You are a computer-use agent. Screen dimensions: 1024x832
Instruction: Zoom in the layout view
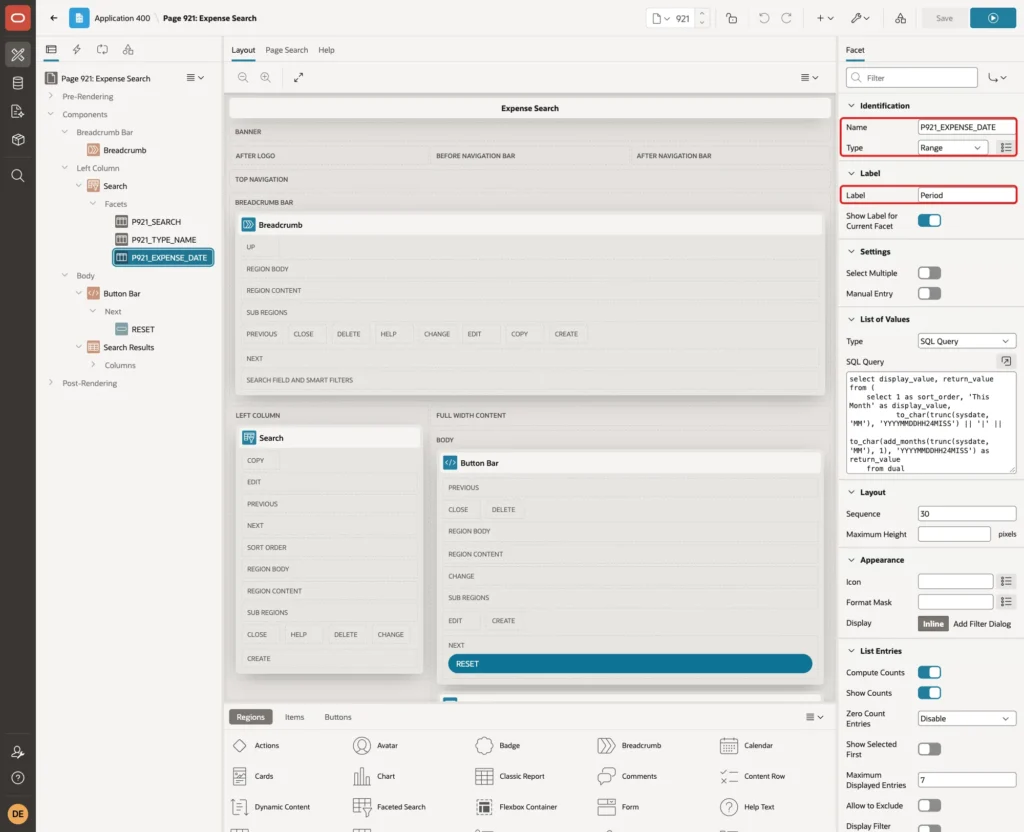[266, 77]
